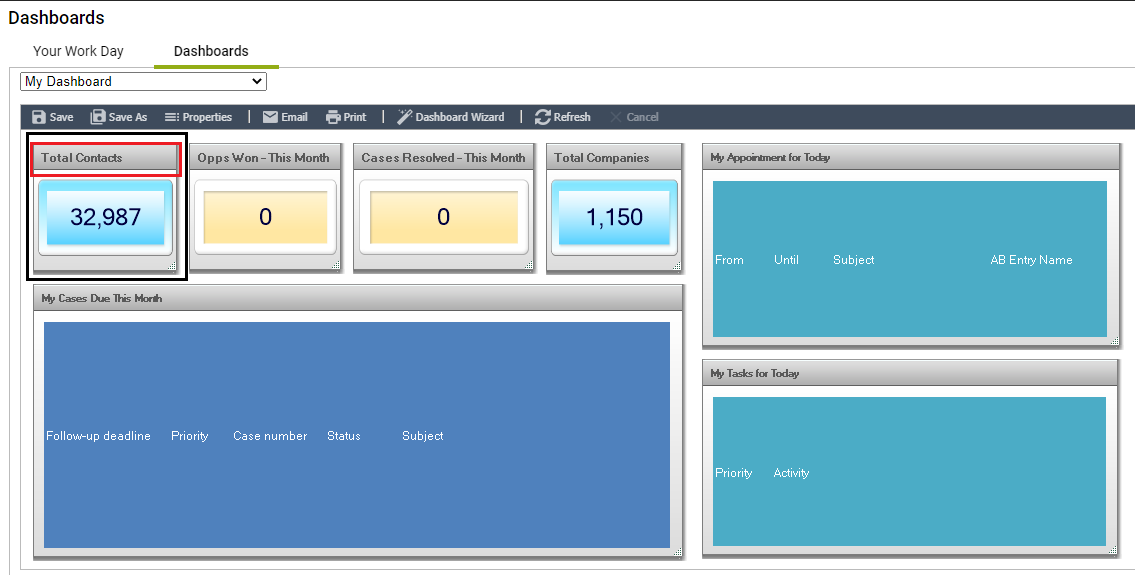The image size is (1135, 575).
Task: Click the Save As icon
Action: pyautogui.click(x=98, y=117)
